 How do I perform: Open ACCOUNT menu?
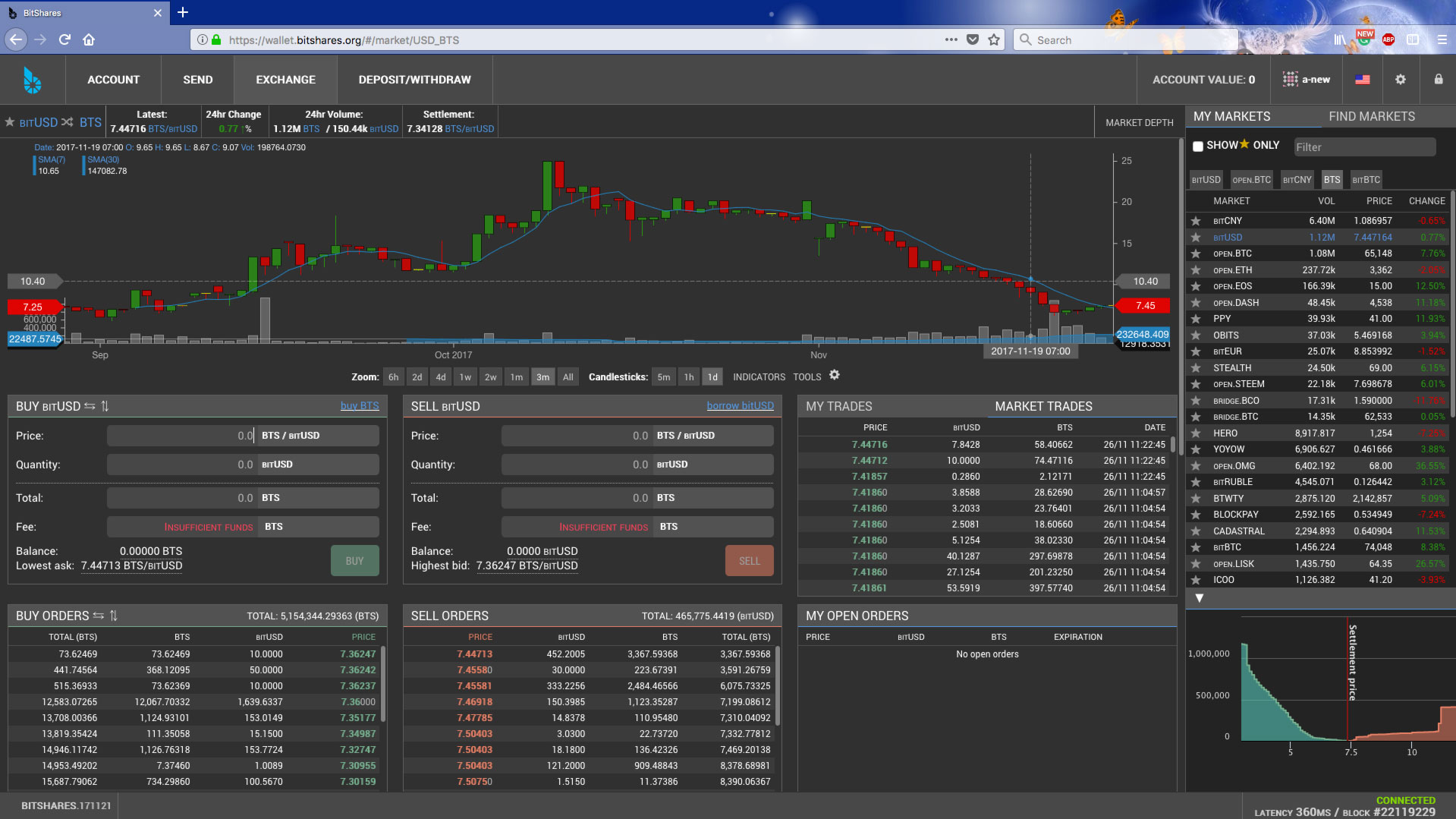[113, 80]
